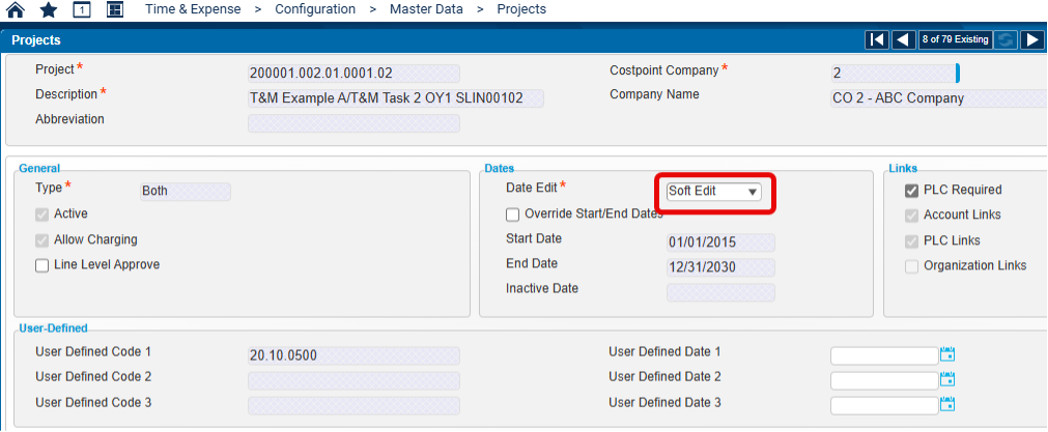This screenshot has height=432, width=1048.
Task: Click the User Defined Date 3 input
Action: (x=884, y=405)
